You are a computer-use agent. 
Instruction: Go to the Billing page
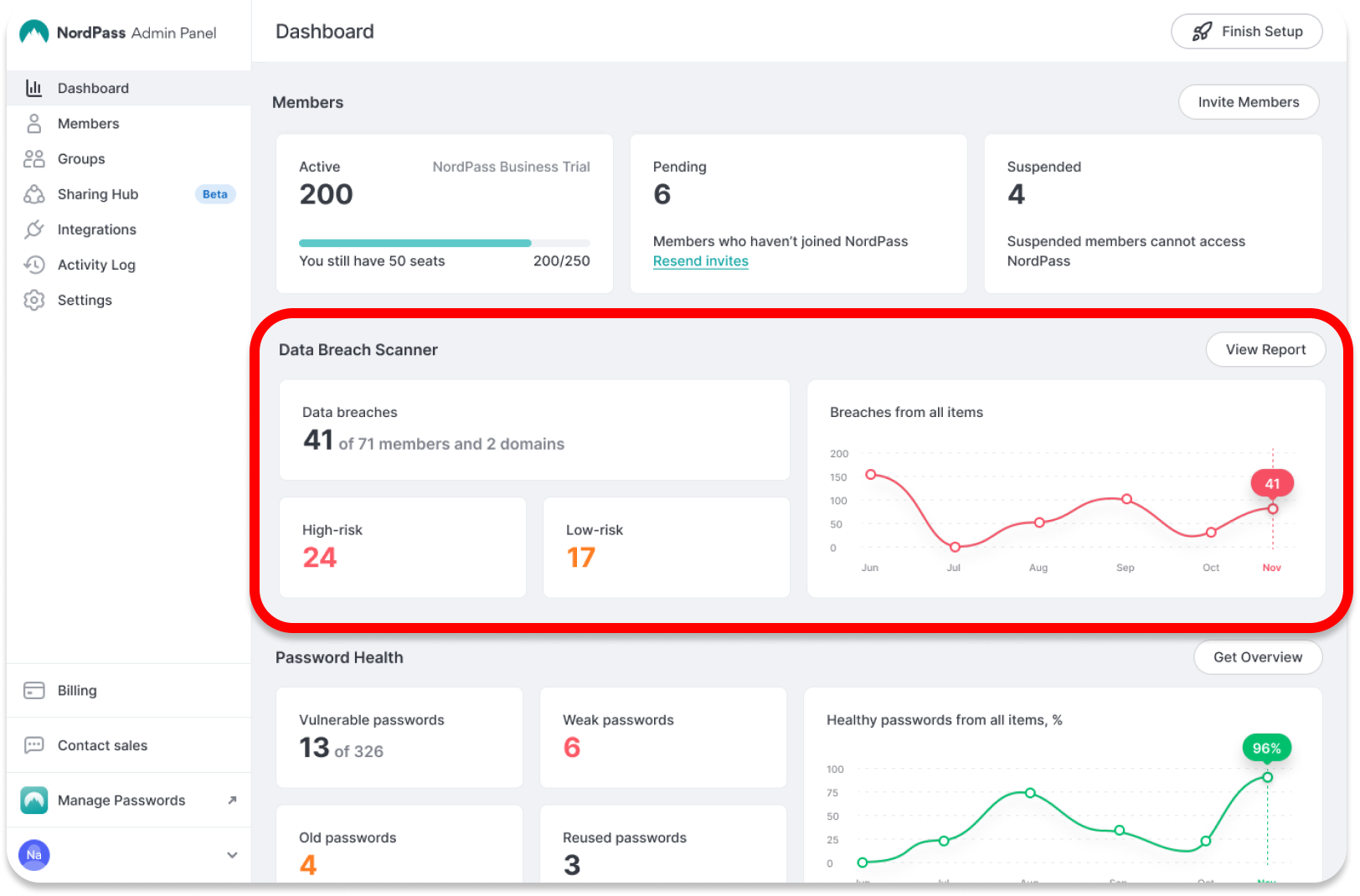coord(129,691)
